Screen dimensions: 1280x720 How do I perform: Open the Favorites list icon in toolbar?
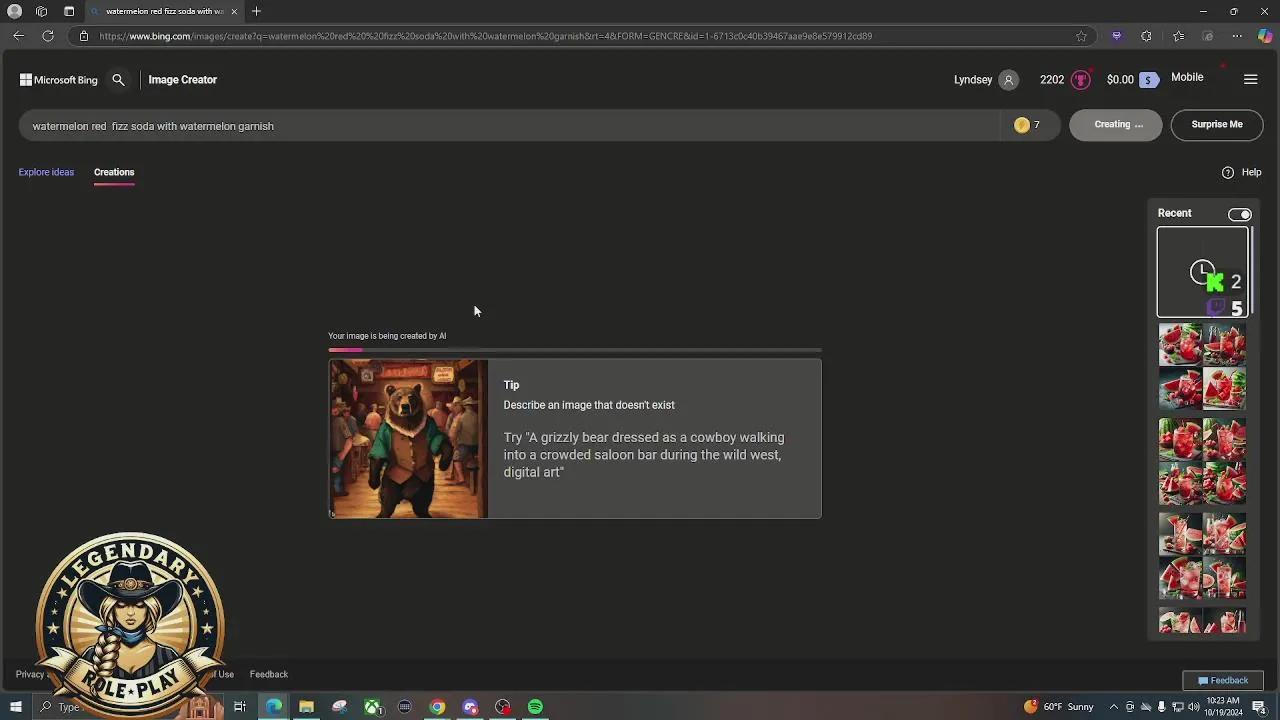[1179, 36]
